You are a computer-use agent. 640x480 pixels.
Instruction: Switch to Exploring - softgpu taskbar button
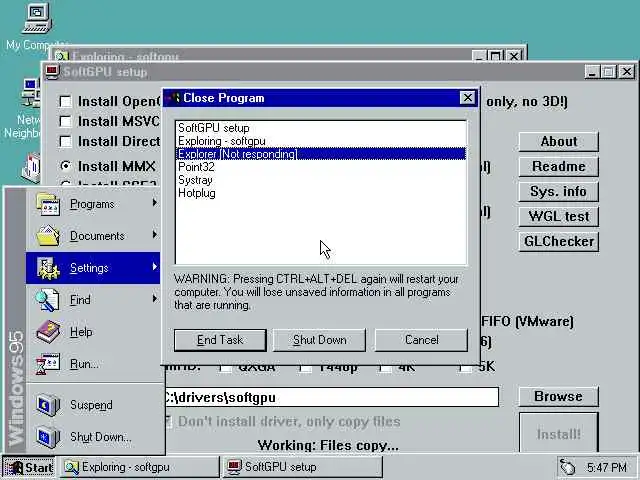point(140,467)
